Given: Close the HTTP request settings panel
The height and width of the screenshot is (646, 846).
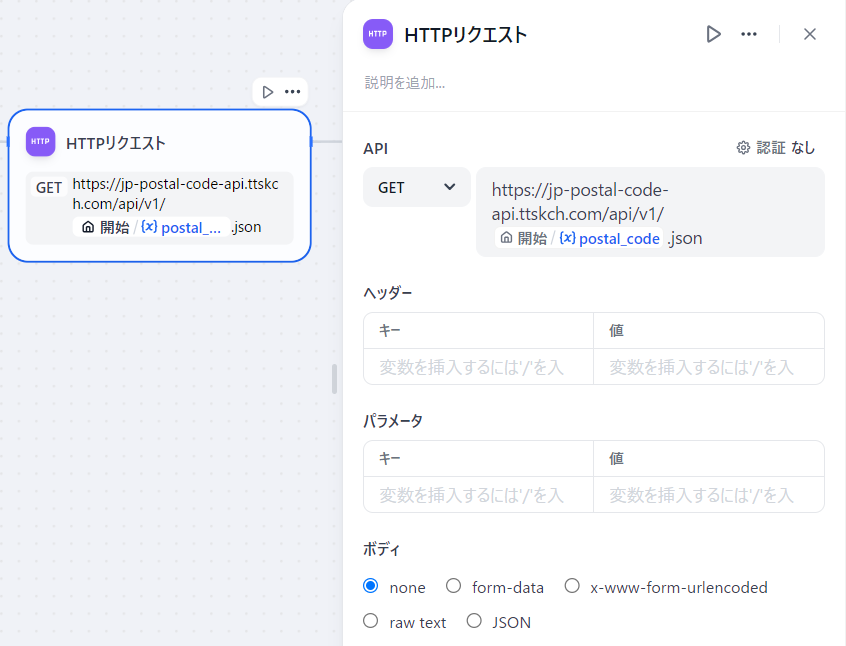Looking at the screenshot, I should coord(809,34).
